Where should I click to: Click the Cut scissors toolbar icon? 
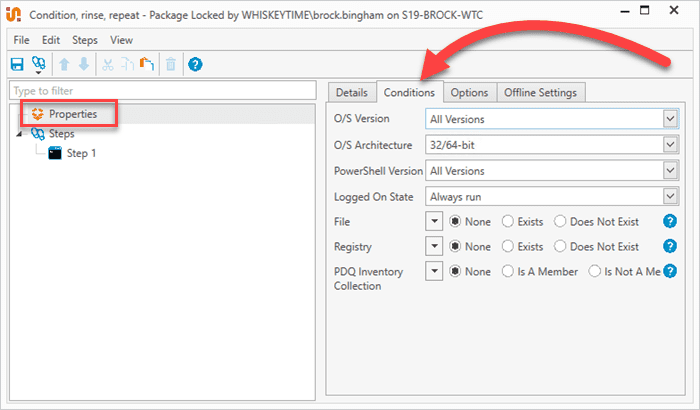pyautogui.click(x=108, y=65)
